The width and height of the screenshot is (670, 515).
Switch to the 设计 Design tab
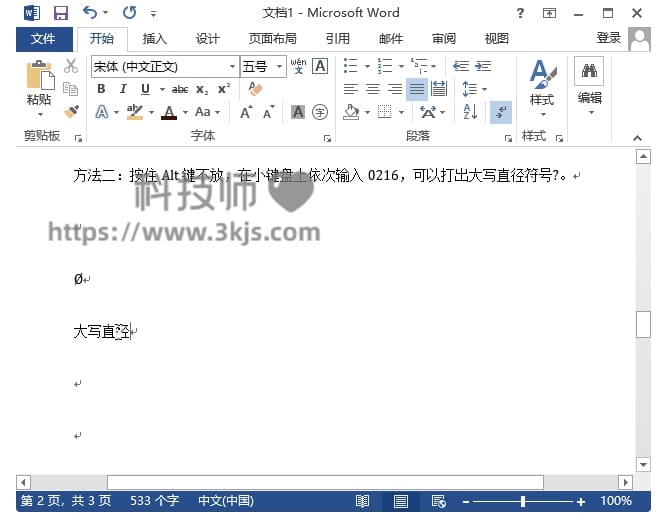point(207,39)
